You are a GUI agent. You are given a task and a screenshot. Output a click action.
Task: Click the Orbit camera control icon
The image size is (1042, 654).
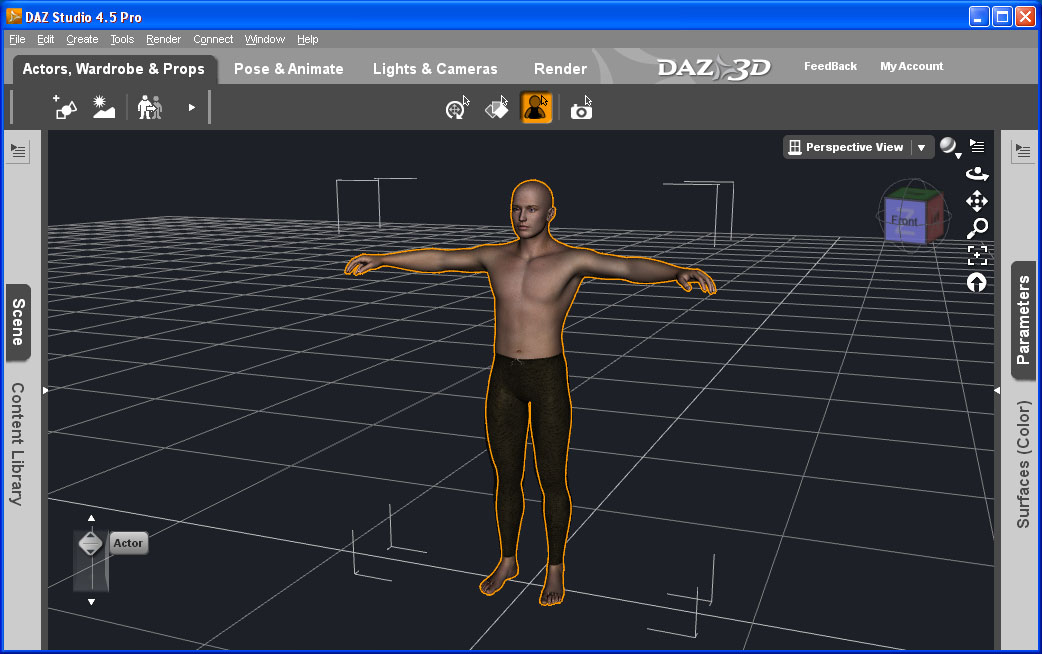[x=977, y=174]
